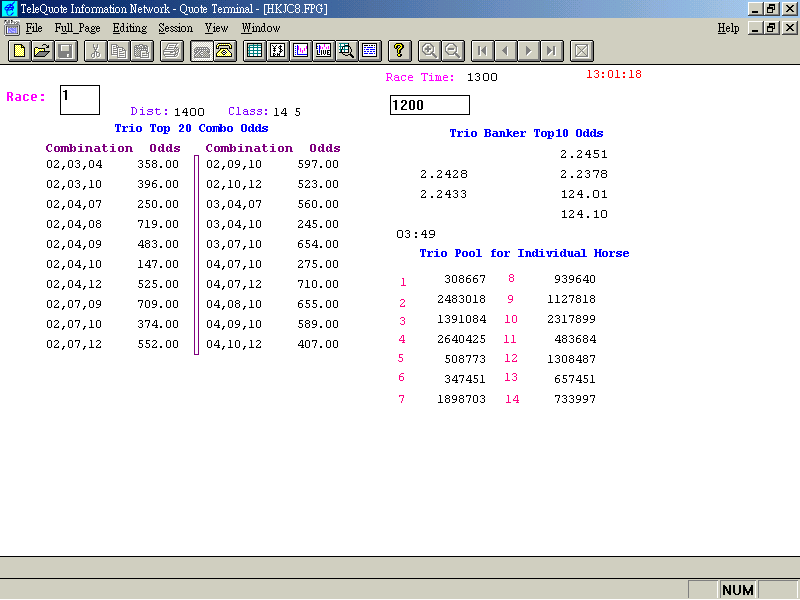Close the inner HKJC8.FPG document window

(789, 28)
